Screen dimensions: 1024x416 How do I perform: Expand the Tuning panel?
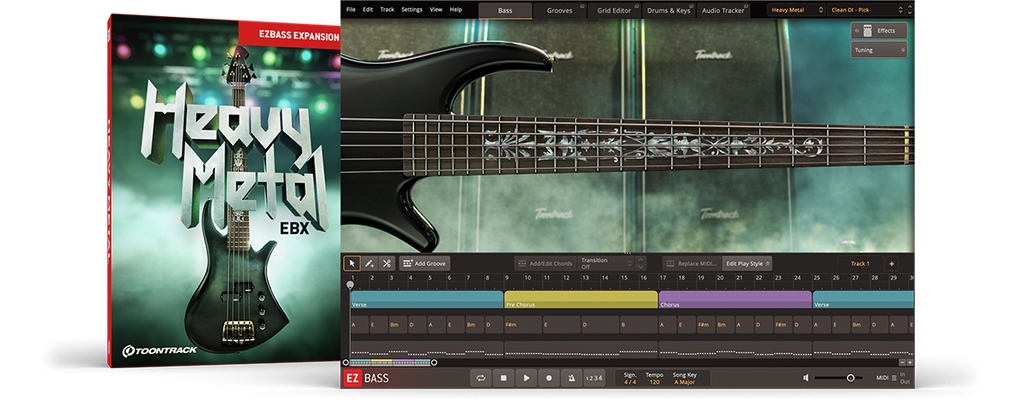click(x=878, y=50)
